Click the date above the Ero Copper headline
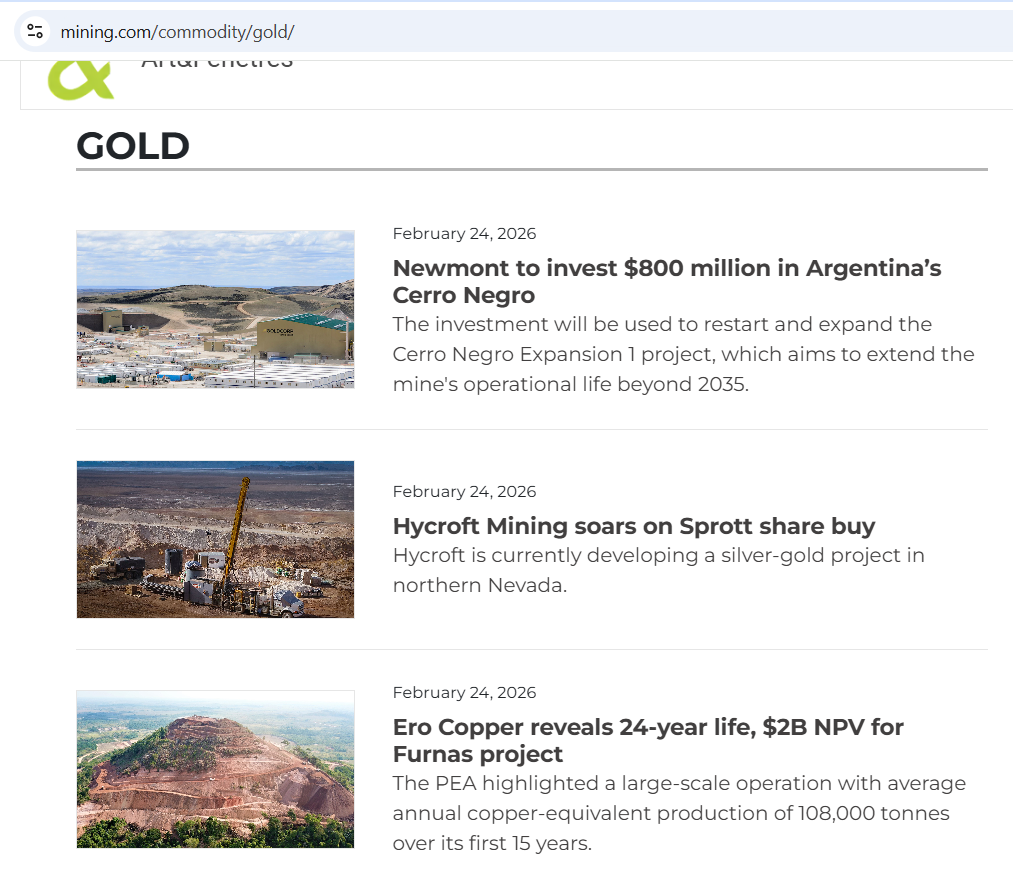 click(x=464, y=693)
